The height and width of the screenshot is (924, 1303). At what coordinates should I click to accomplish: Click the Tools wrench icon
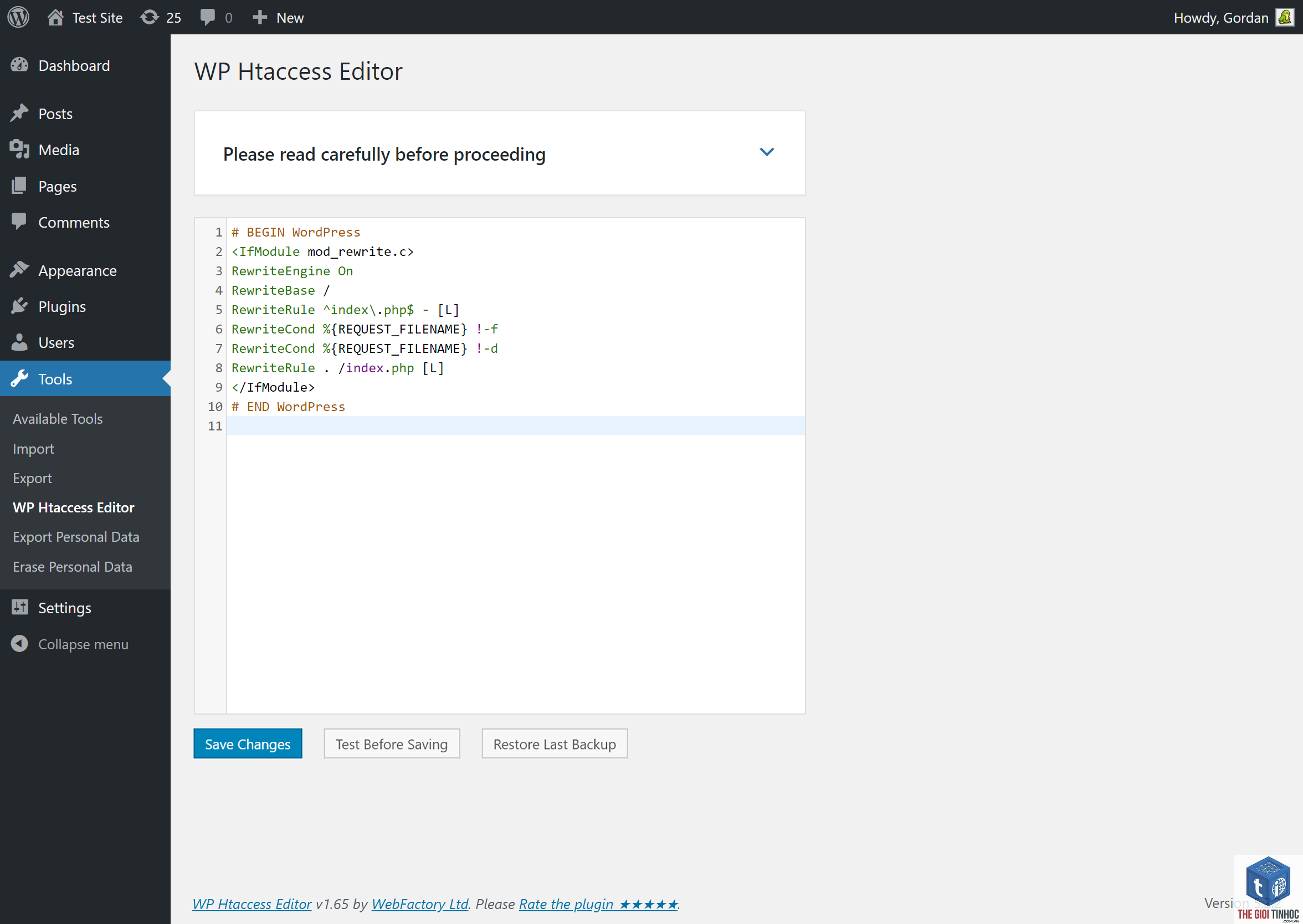pos(19,378)
